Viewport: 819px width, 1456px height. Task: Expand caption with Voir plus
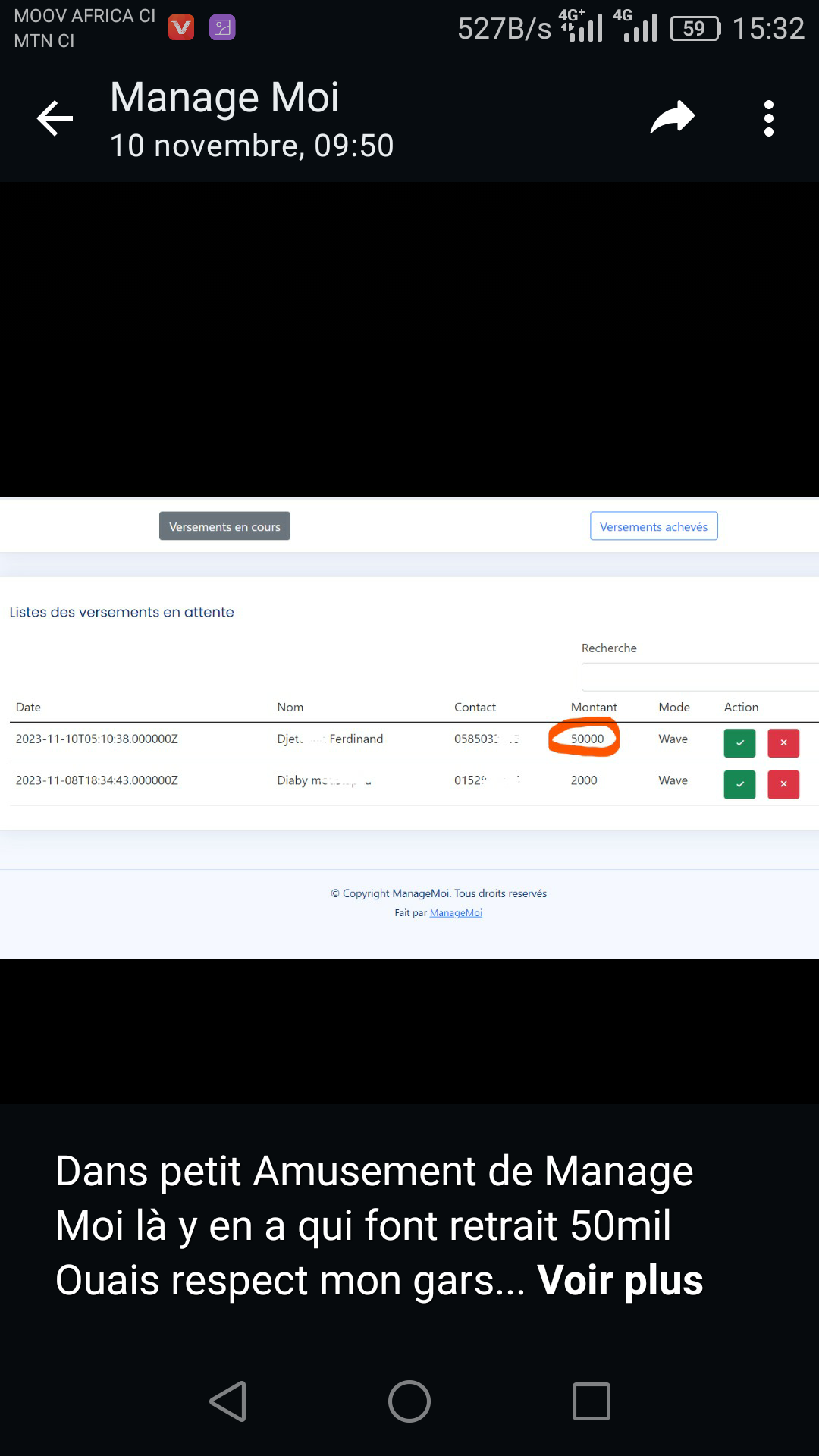[x=620, y=1280]
